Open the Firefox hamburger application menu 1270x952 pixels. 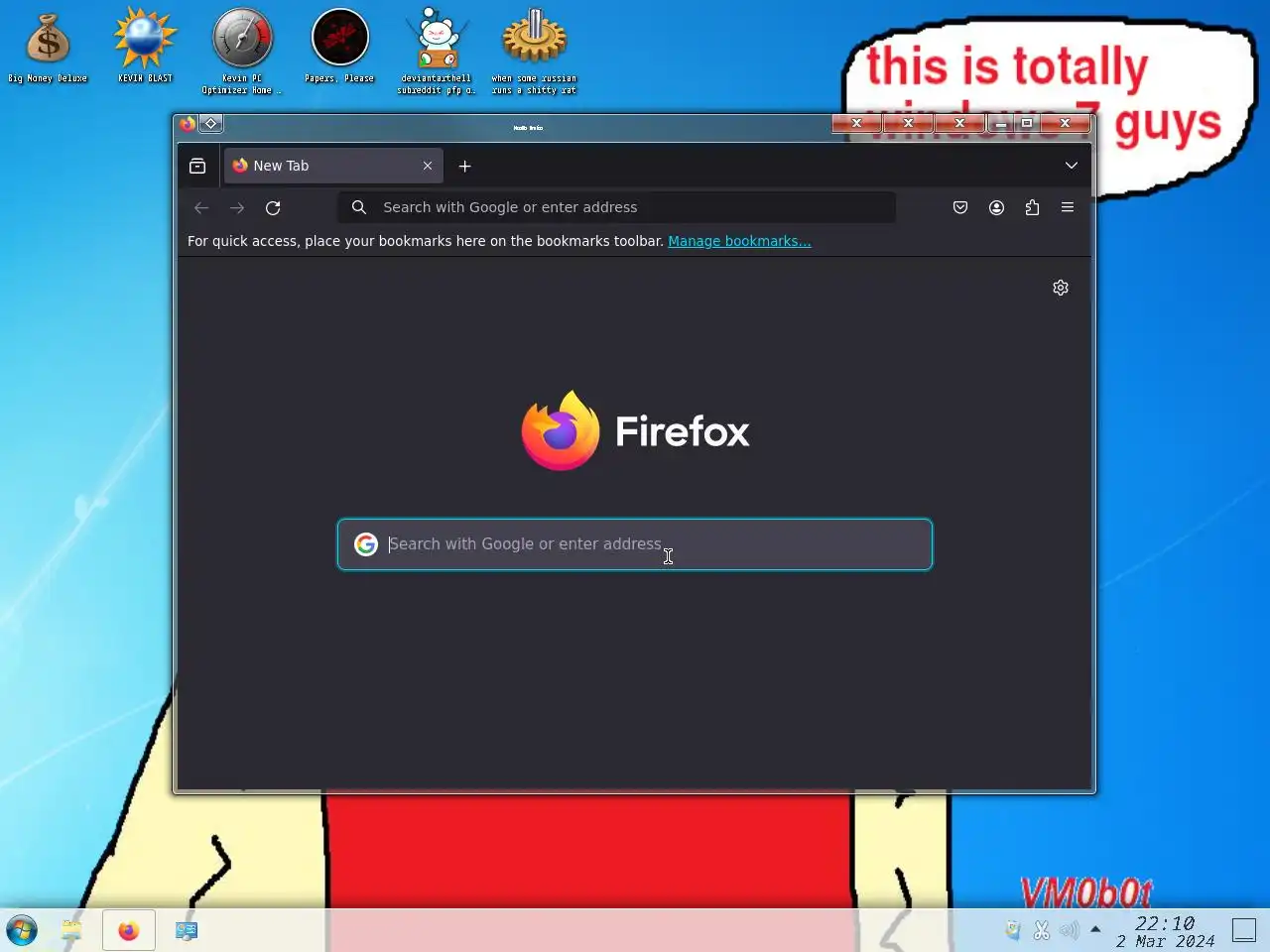pyautogui.click(x=1068, y=207)
